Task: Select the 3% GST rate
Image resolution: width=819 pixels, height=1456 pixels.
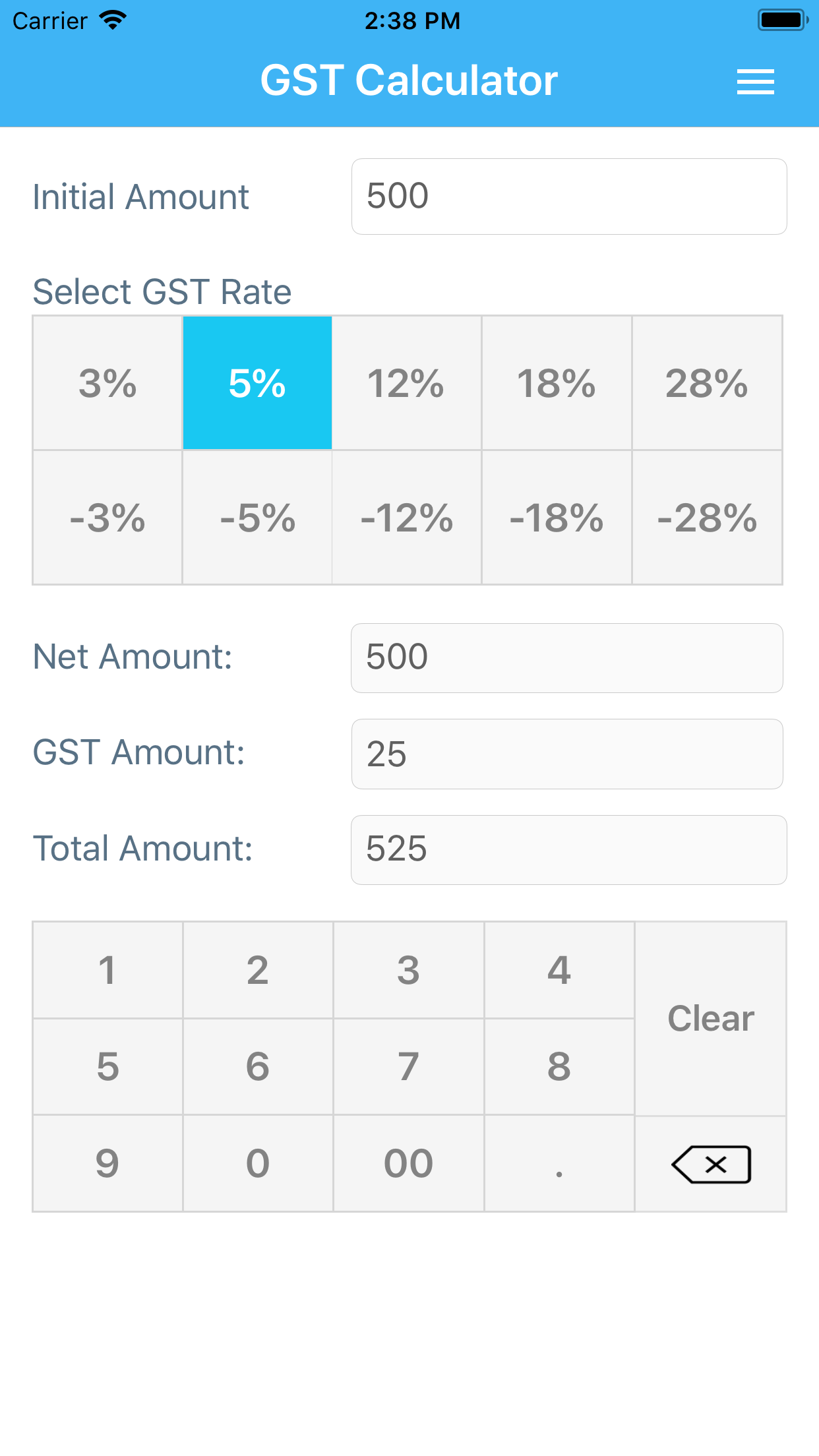Action: point(107,383)
